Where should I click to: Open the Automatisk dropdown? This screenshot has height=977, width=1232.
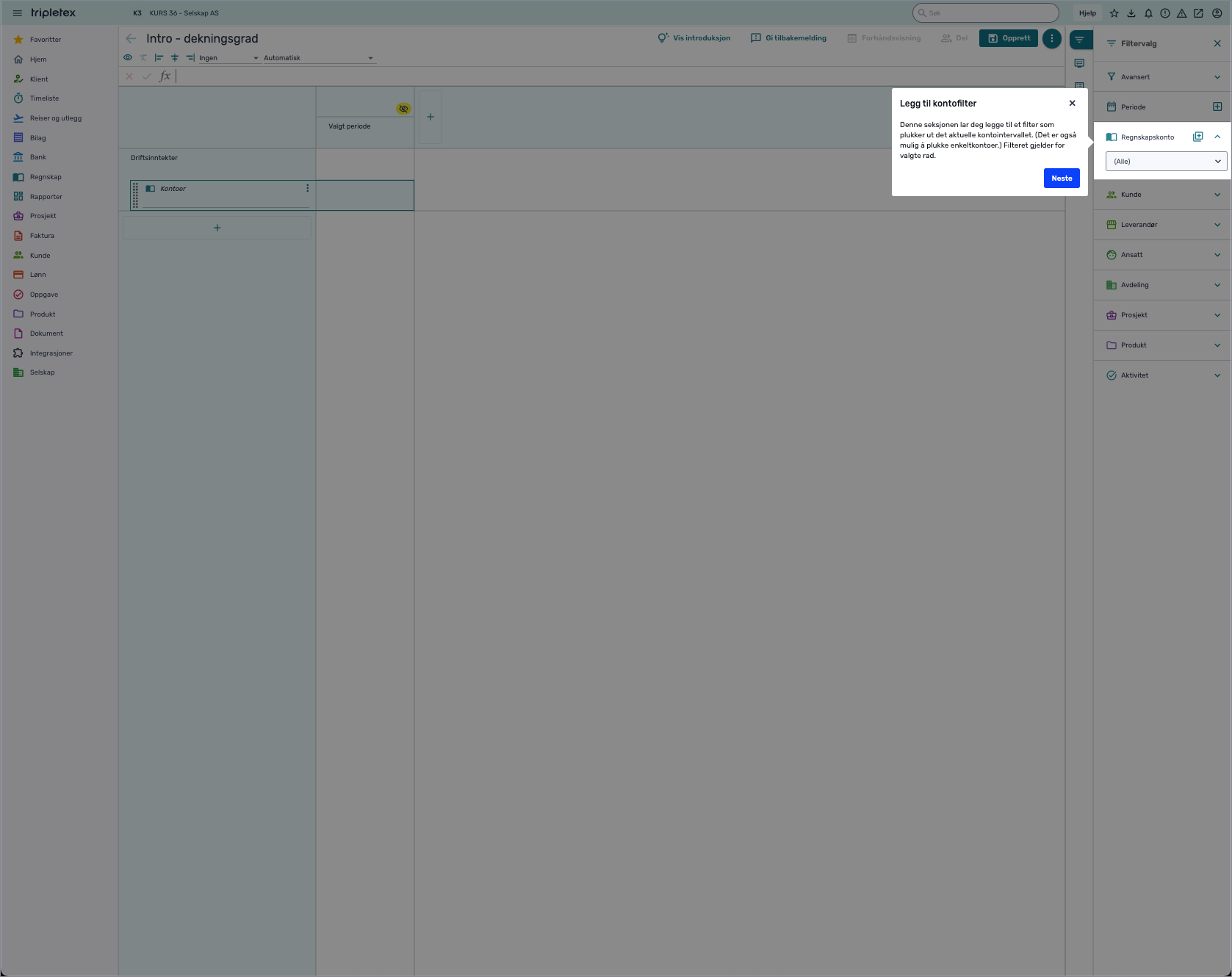(319, 58)
